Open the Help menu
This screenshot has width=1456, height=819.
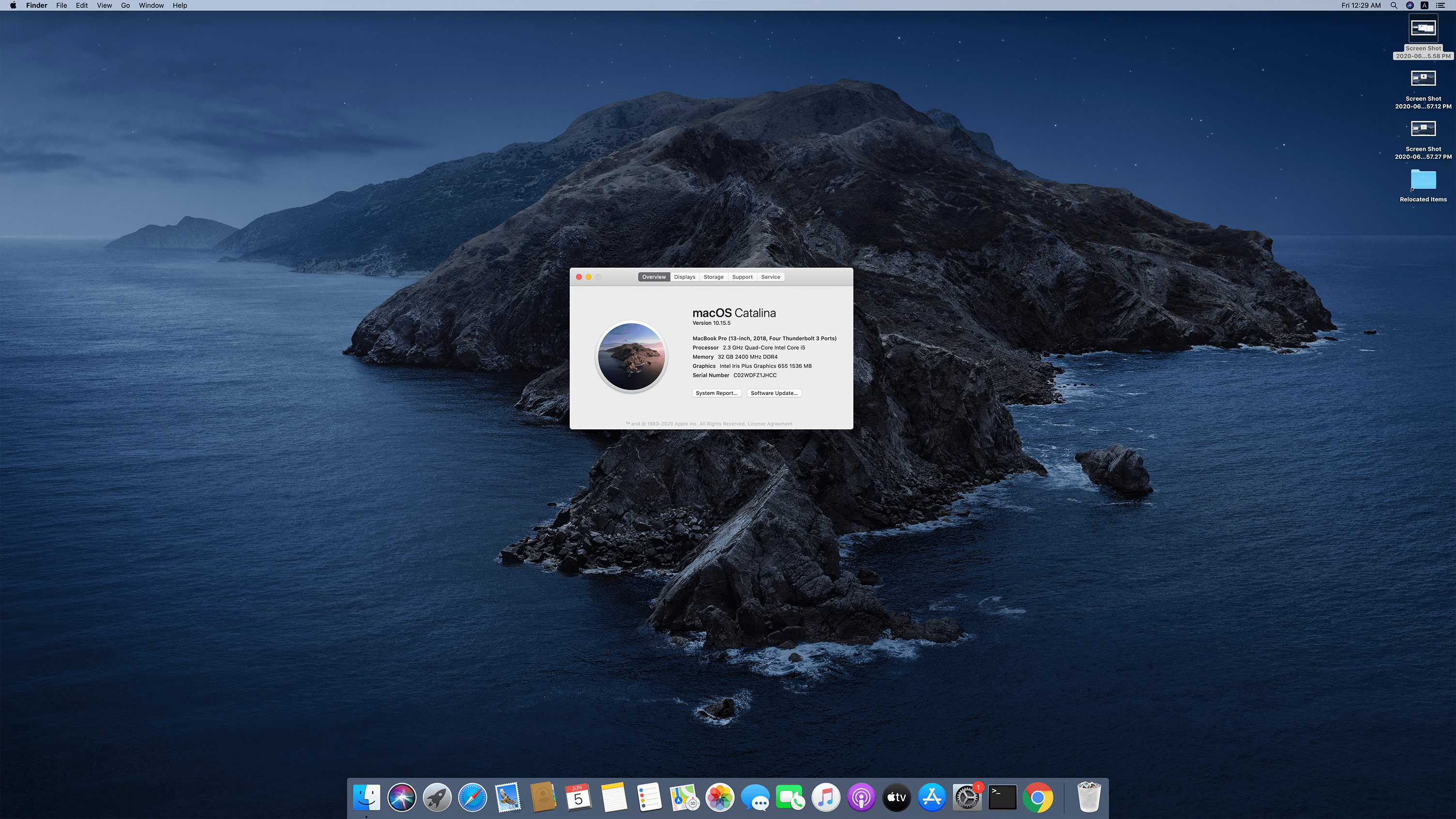[180, 5]
